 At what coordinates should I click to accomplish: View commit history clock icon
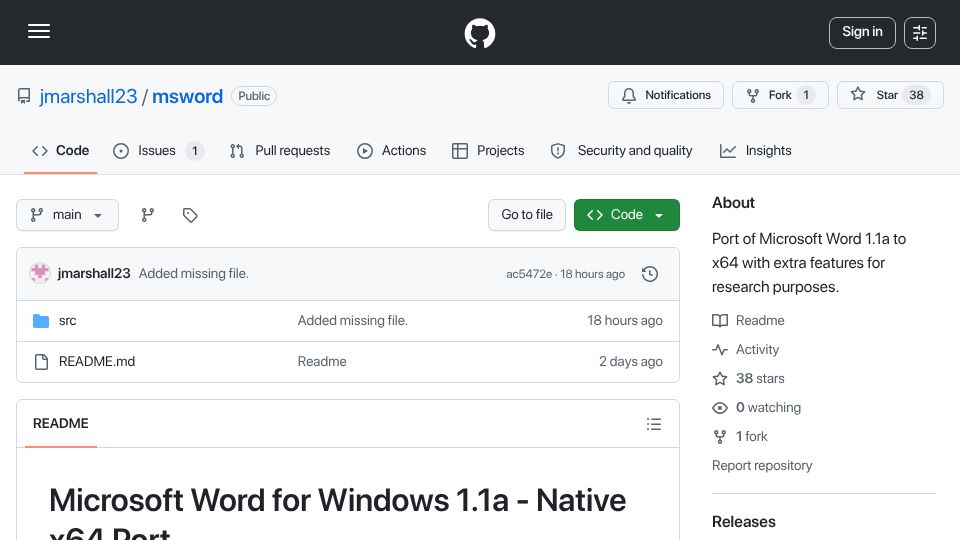pyautogui.click(x=650, y=274)
